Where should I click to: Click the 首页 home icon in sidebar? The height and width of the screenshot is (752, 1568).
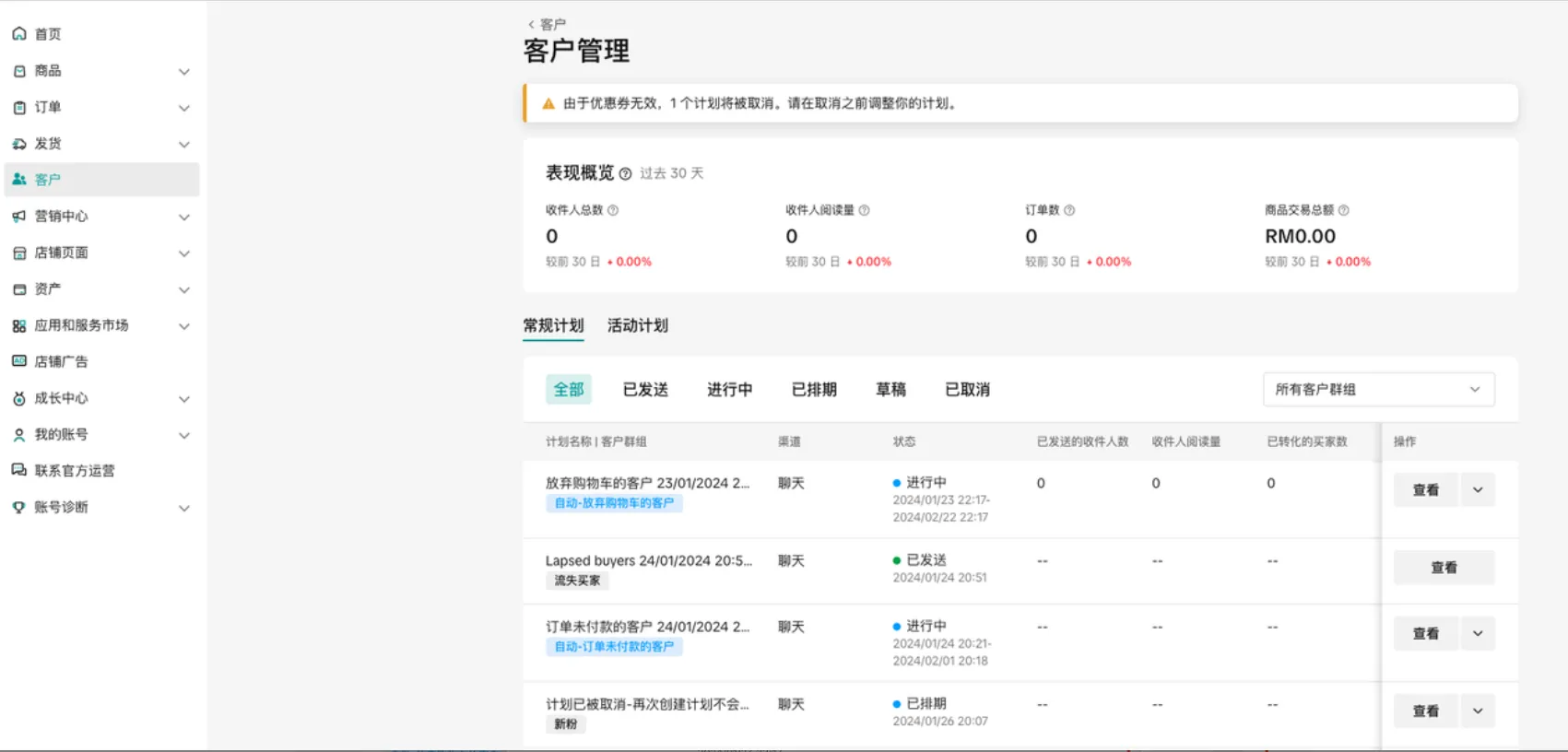click(19, 34)
